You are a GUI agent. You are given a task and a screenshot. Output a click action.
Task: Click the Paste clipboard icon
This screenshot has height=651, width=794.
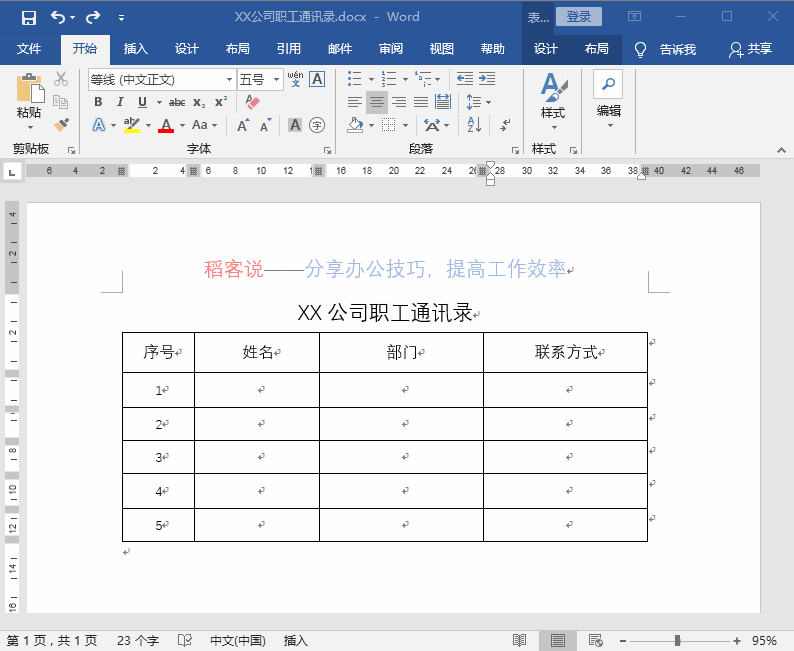(30, 89)
